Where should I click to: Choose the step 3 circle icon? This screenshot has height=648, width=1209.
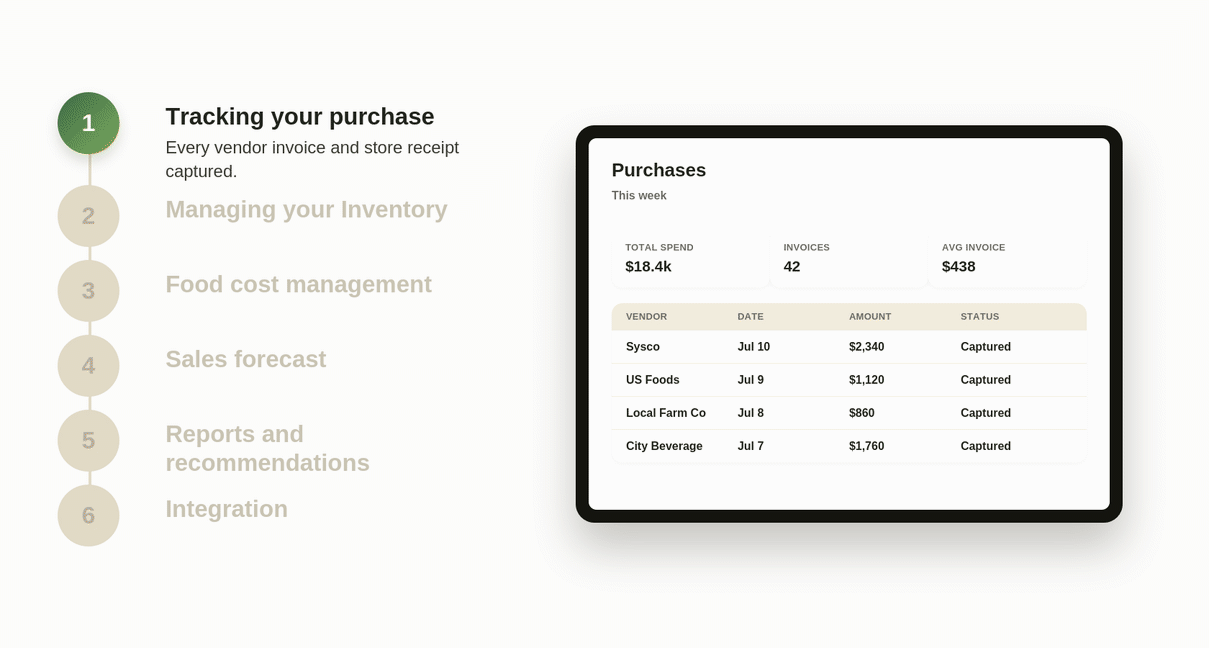(x=88, y=291)
